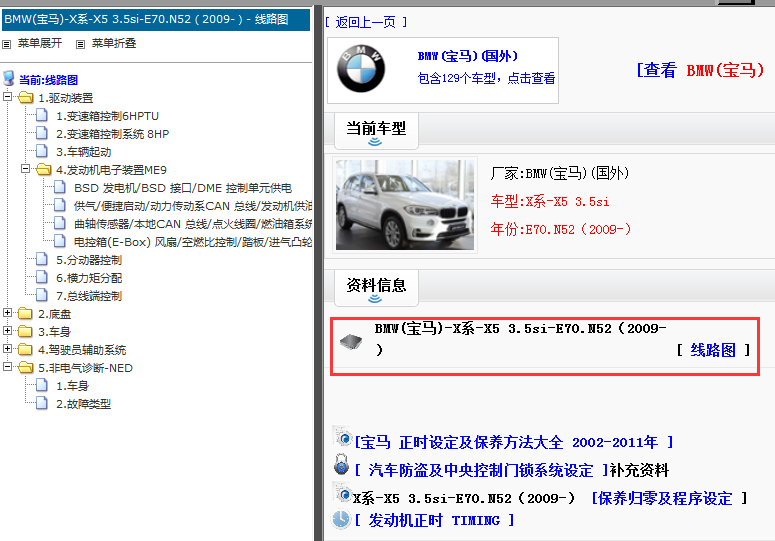Open 汽车防盗及中央控制门锁系统设定 link
The width and height of the screenshot is (775, 541).
[x=481, y=470]
